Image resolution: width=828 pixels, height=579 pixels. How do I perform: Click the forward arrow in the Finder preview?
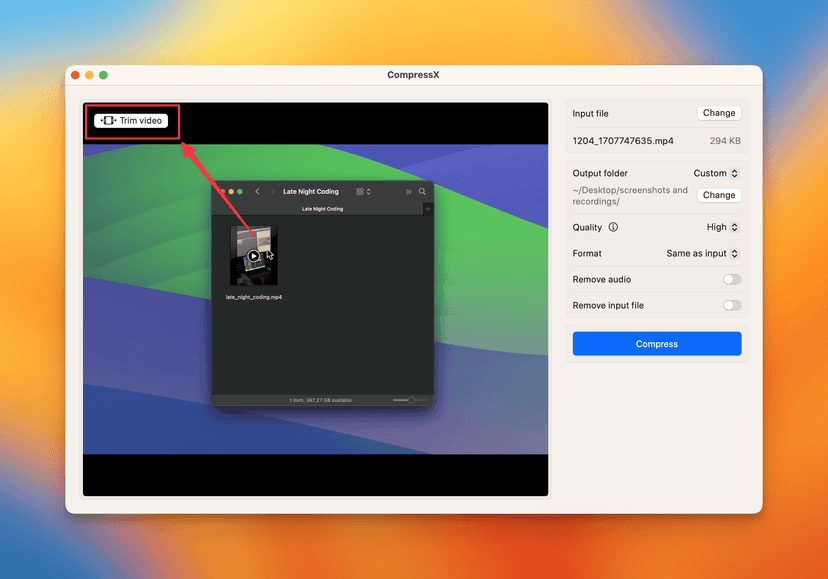coord(273,191)
